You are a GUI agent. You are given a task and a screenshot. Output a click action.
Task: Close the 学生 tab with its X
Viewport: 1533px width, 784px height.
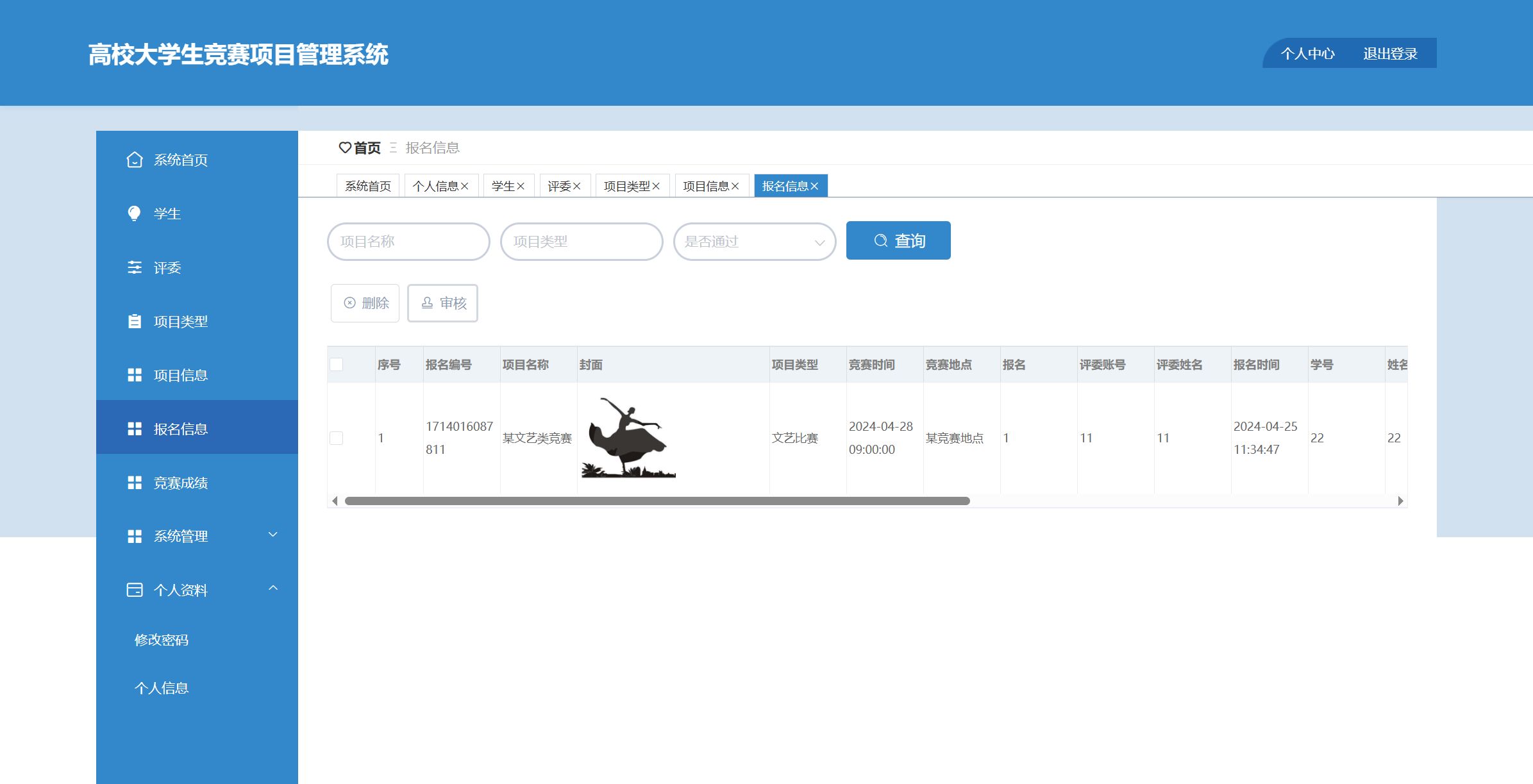click(521, 186)
